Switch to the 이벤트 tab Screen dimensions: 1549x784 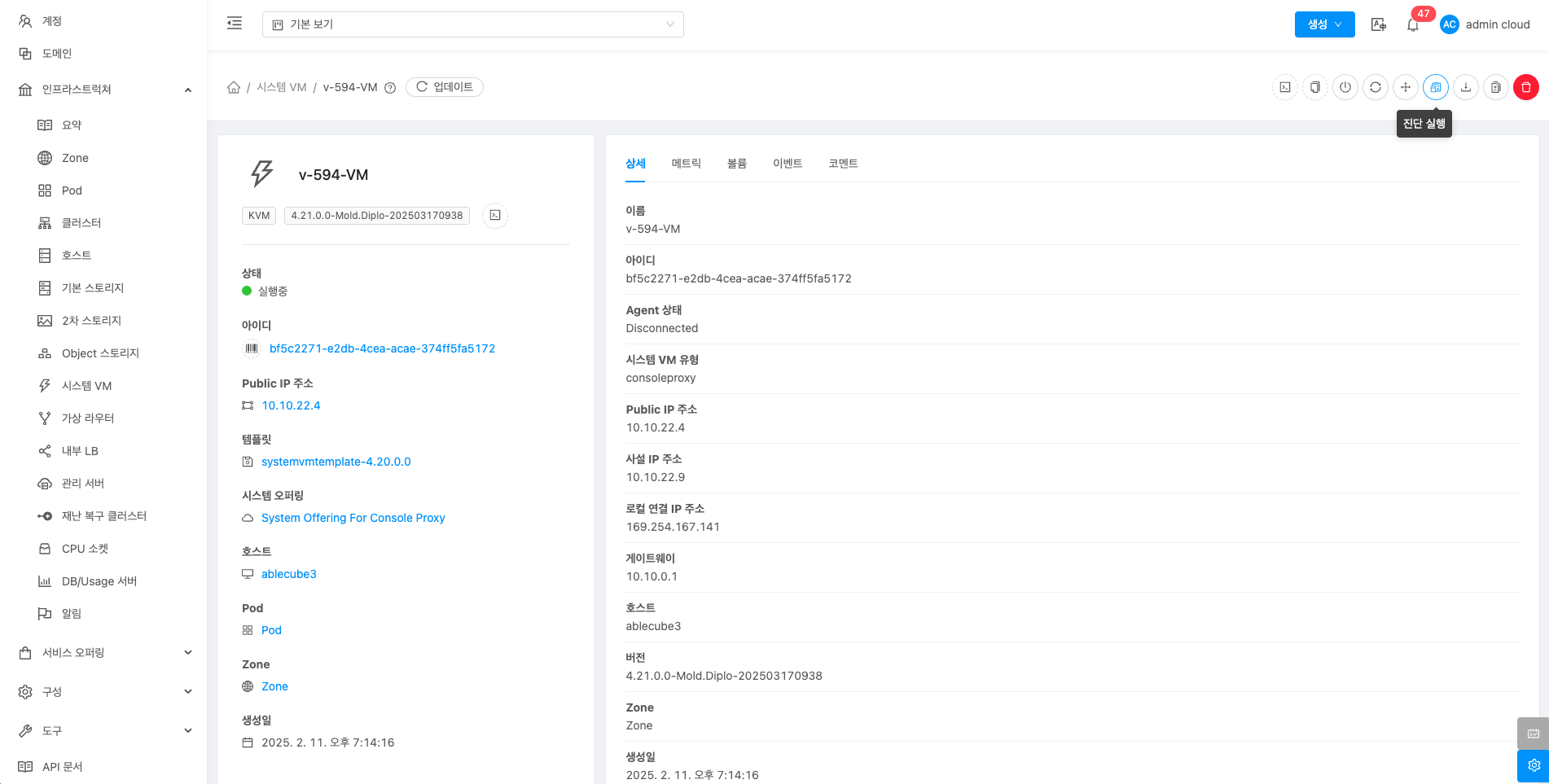coord(787,164)
